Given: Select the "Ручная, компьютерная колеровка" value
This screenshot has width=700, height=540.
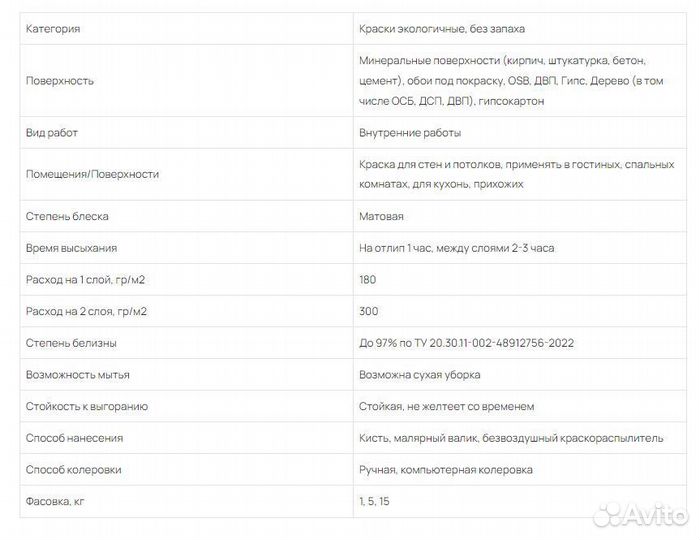Looking at the screenshot, I should 445,470.
